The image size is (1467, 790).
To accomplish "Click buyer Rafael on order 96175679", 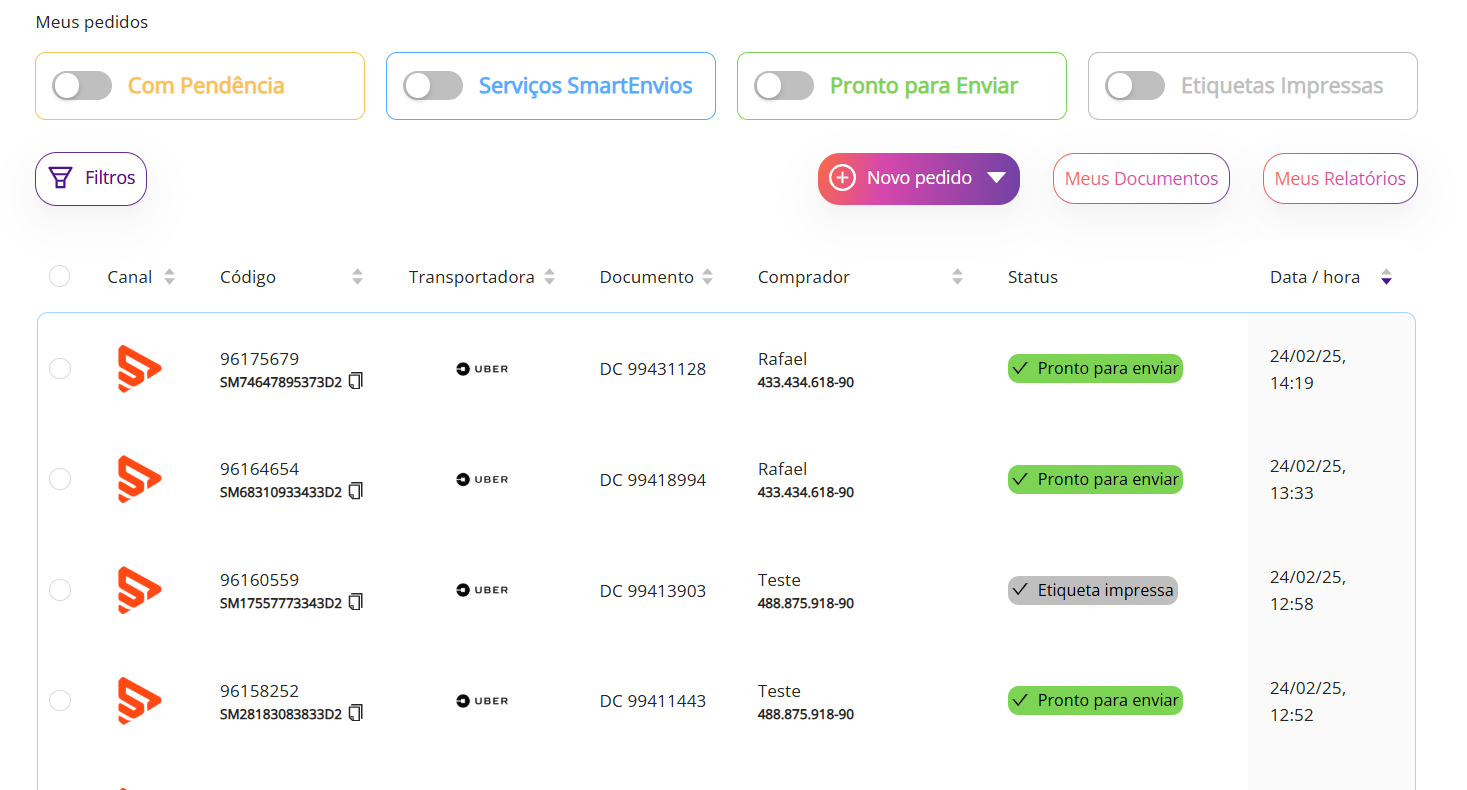I will (x=782, y=359).
